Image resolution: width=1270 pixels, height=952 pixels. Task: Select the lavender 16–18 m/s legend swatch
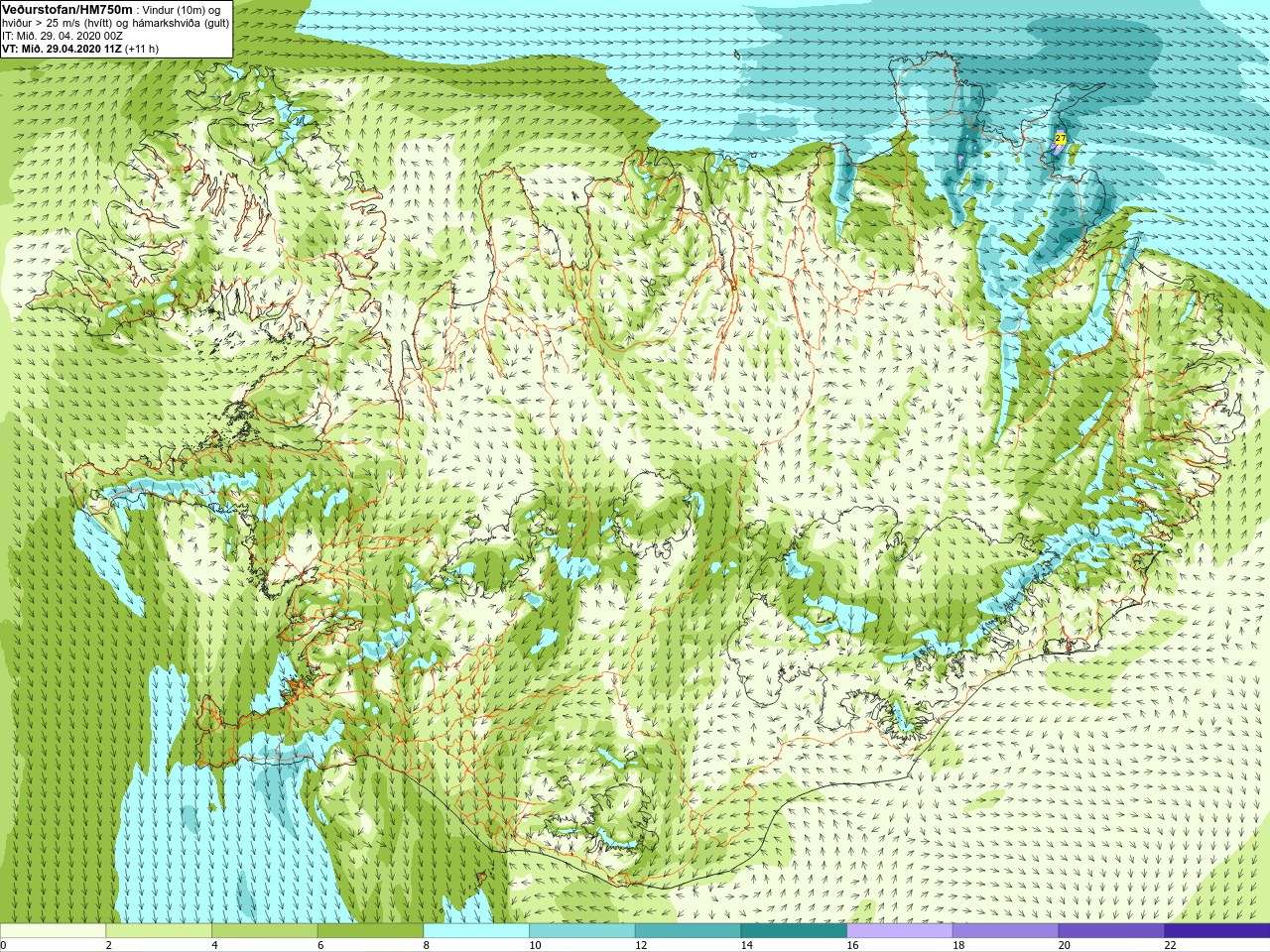click(900, 931)
